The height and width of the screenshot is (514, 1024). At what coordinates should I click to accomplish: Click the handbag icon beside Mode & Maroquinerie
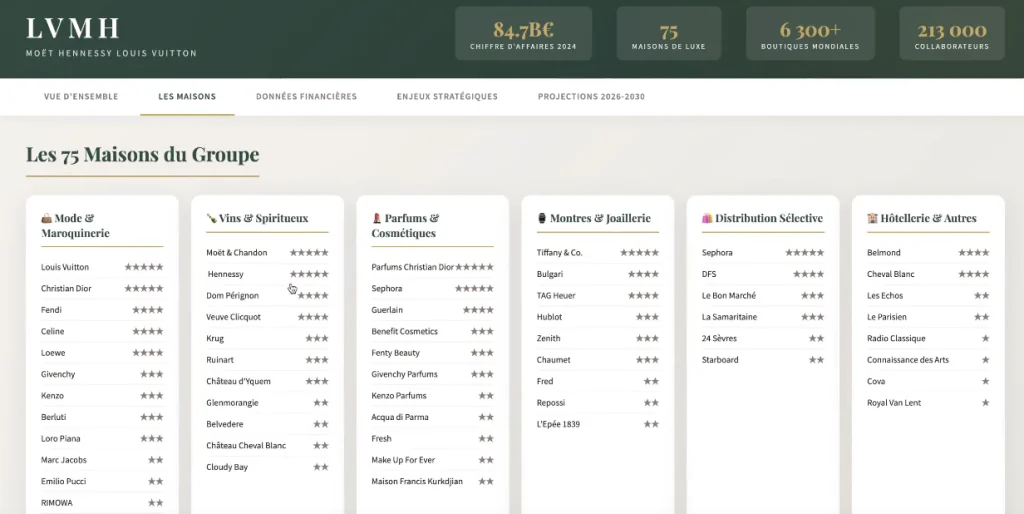click(x=46, y=218)
